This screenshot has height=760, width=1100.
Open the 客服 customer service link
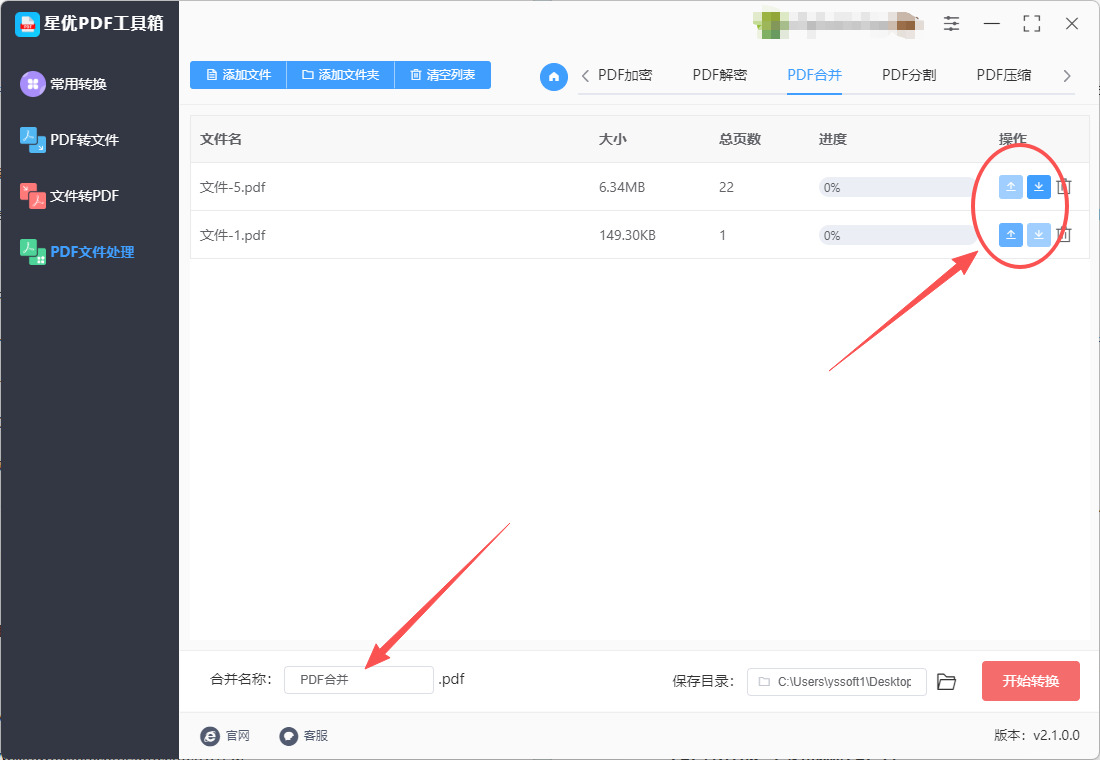coord(304,735)
